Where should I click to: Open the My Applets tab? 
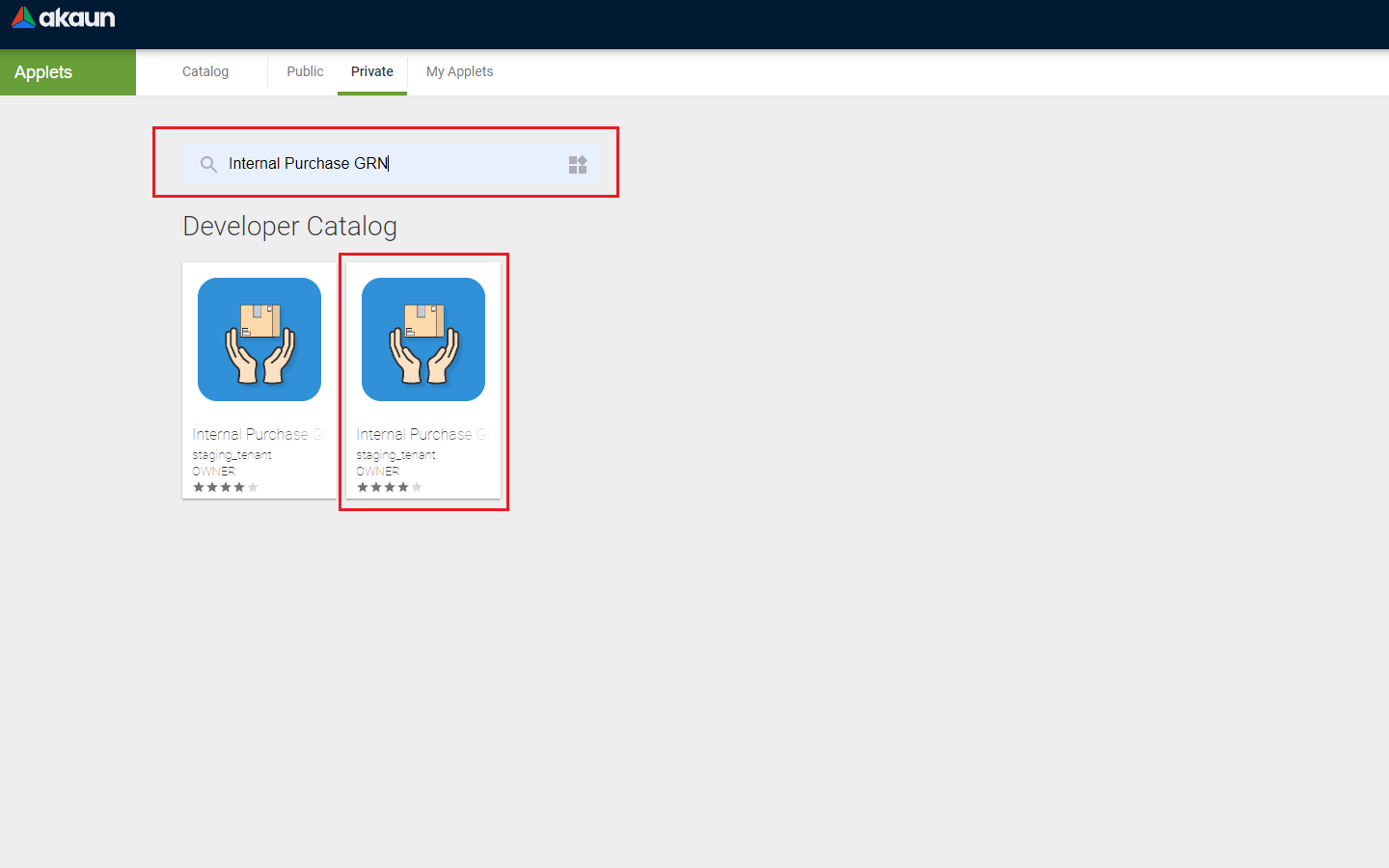(459, 71)
